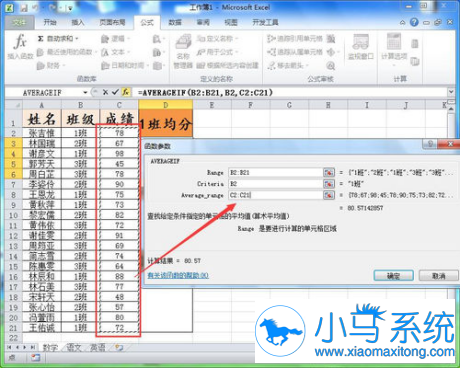This screenshot has height=368, width=460.
Task: Click the dialog title bar question mark button
Action: point(430,144)
